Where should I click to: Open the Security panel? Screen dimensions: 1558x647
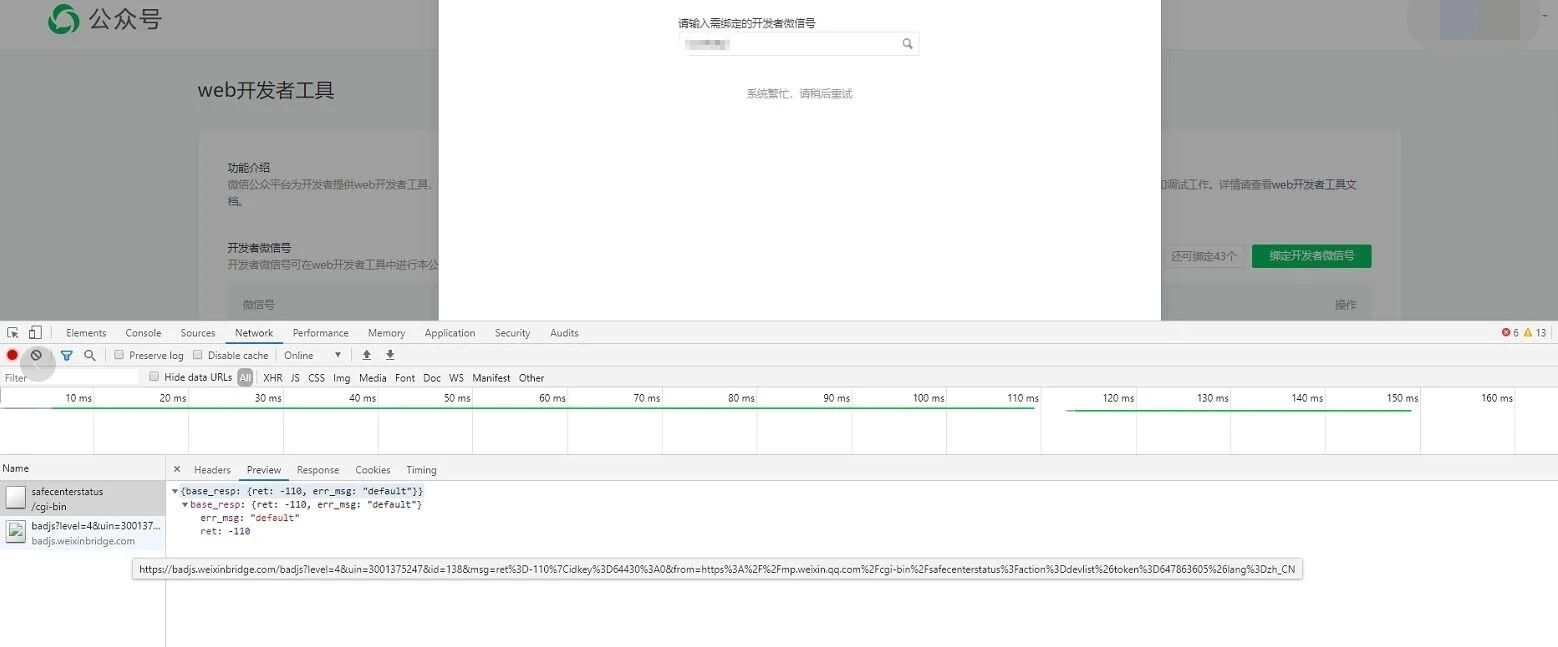(x=512, y=333)
